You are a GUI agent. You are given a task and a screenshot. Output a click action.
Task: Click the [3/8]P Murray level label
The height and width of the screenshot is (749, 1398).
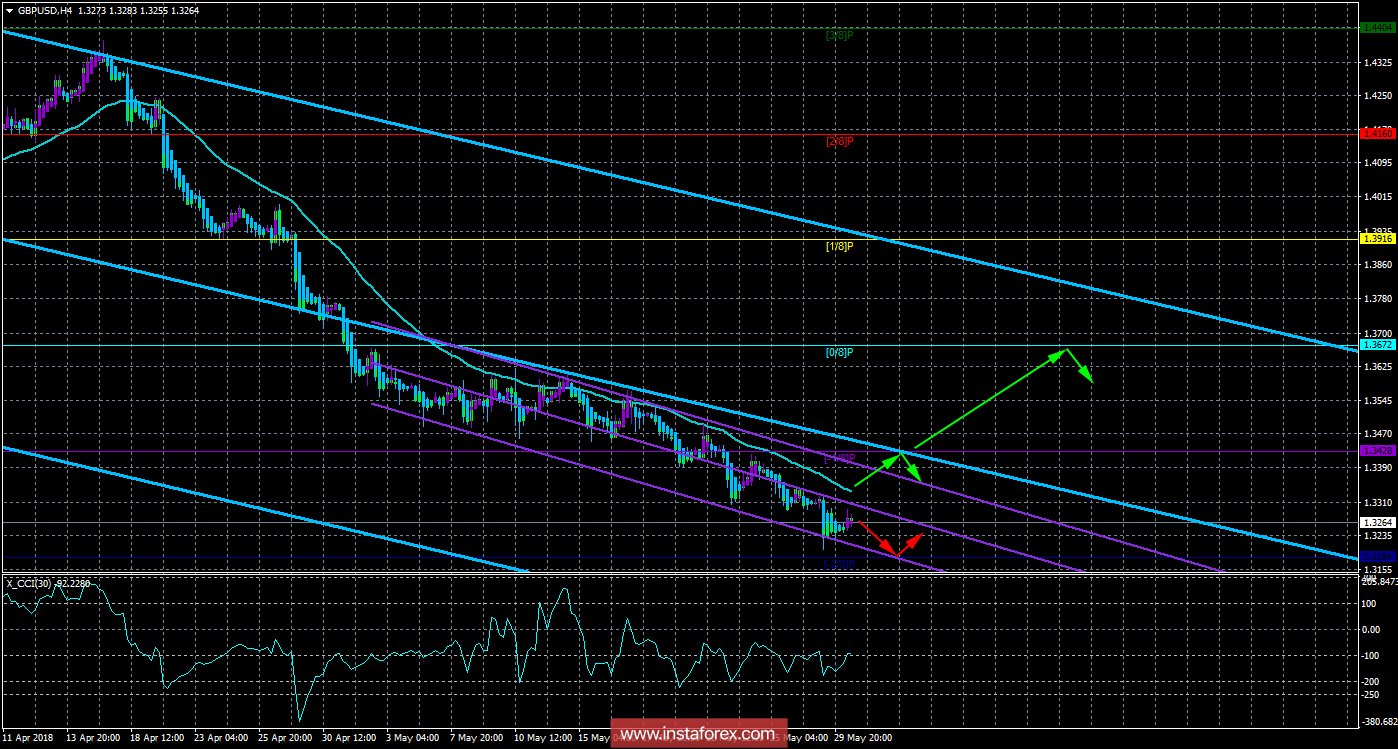pyautogui.click(x=839, y=36)
